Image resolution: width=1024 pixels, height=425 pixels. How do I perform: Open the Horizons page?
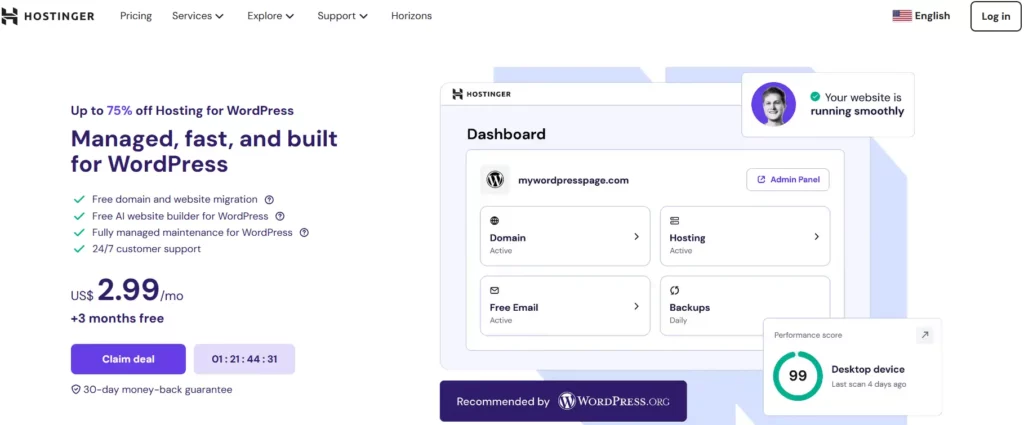coord(411,16)
